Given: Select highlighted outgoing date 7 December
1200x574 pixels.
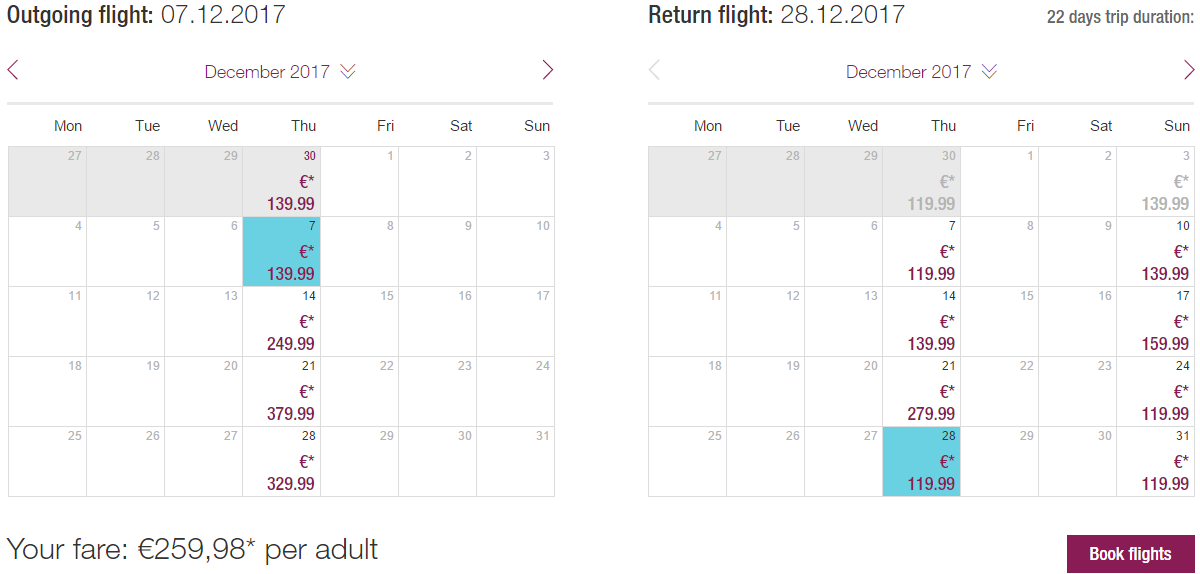Looking at the screenshot, I should 282,252.
